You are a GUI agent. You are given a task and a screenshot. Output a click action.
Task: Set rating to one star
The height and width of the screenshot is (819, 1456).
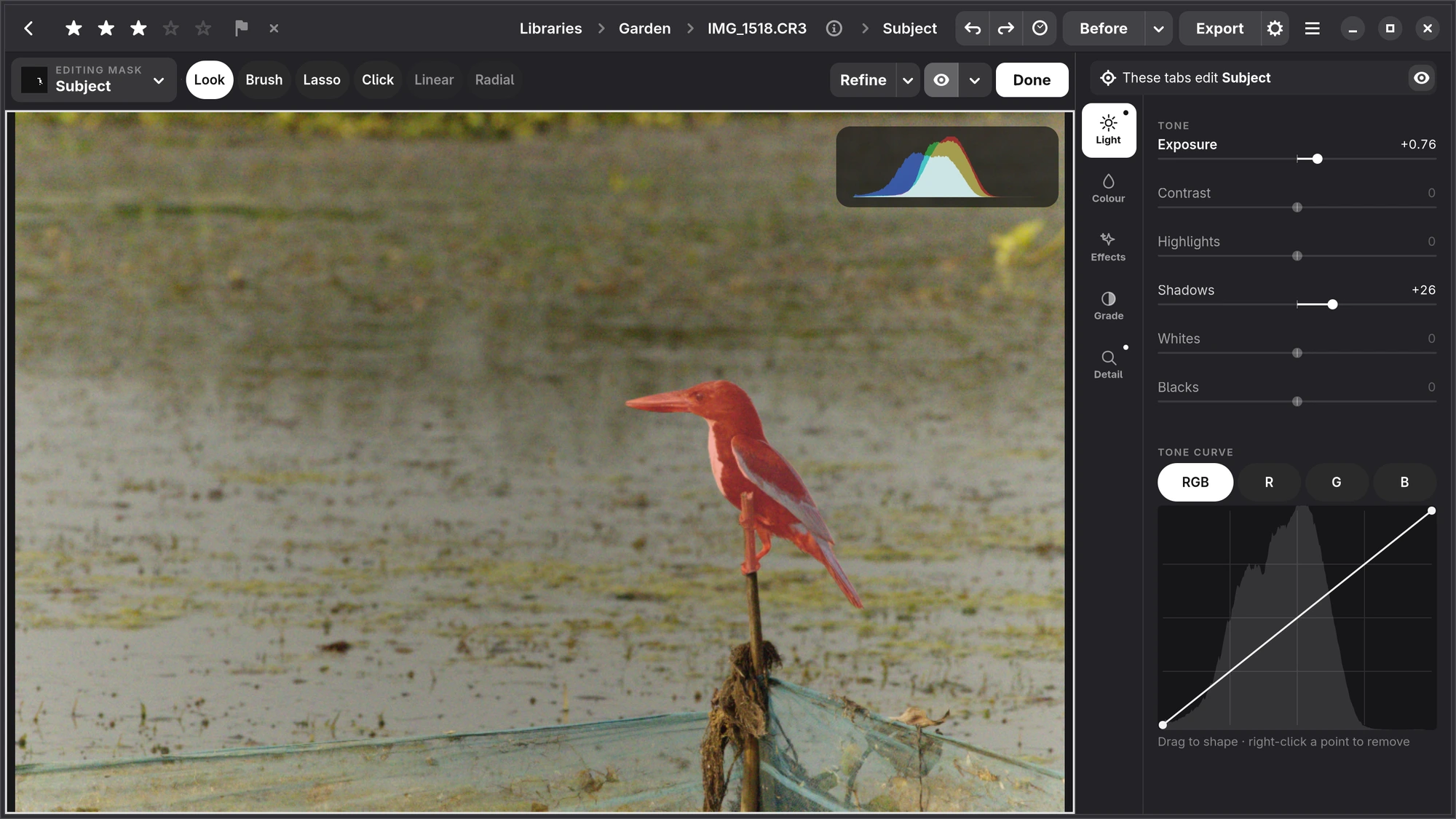click(74, 28)
